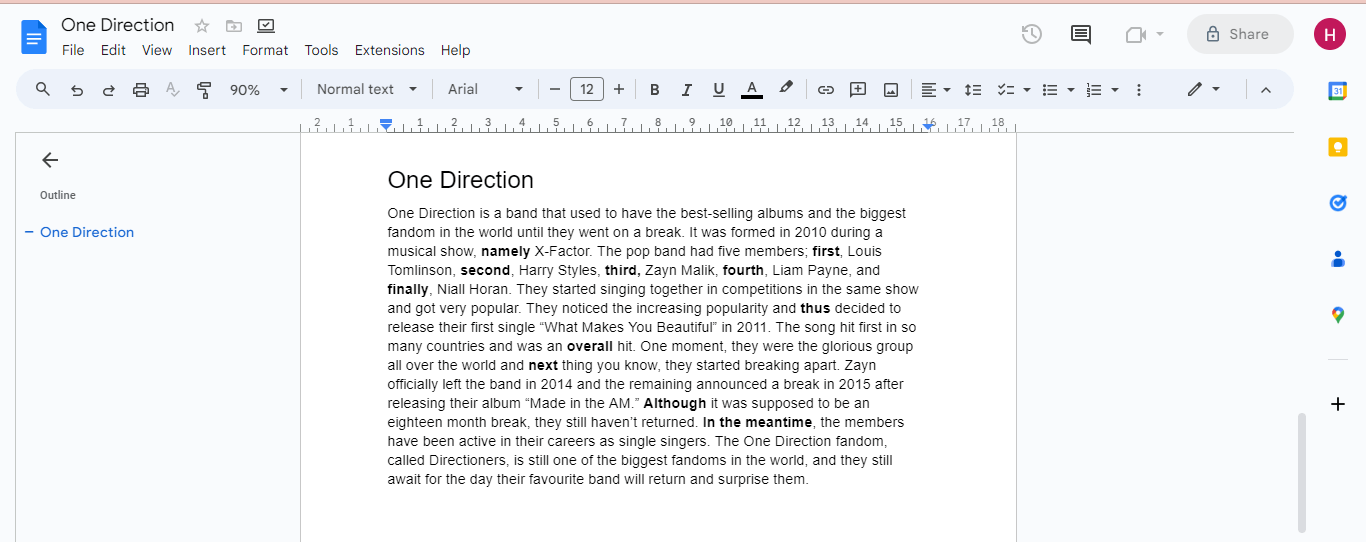Click the Share button
Screen dimensions: 1366x542
coord(1240,34)
